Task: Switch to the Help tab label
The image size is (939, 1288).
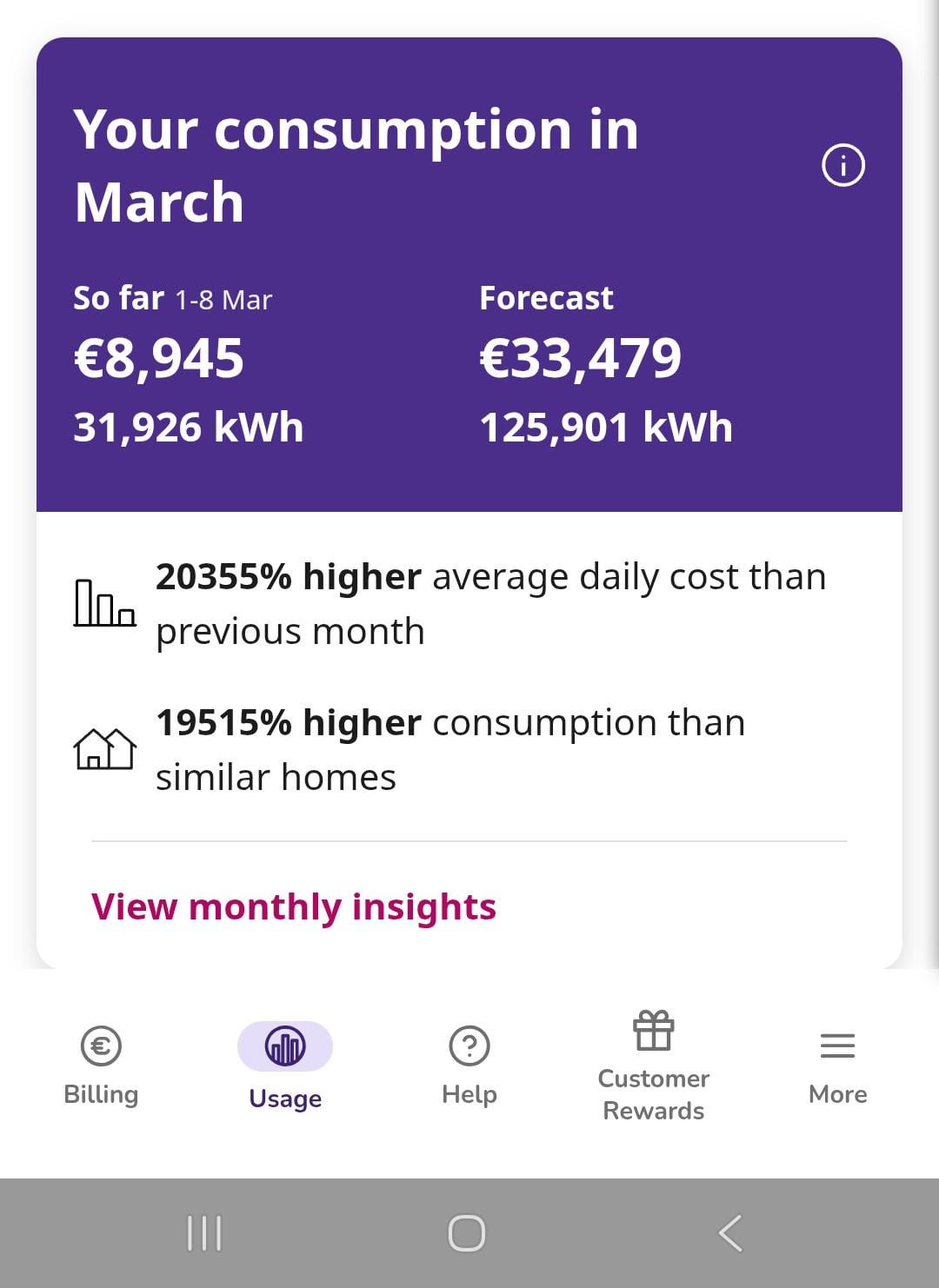Action: click(469, 1094)
